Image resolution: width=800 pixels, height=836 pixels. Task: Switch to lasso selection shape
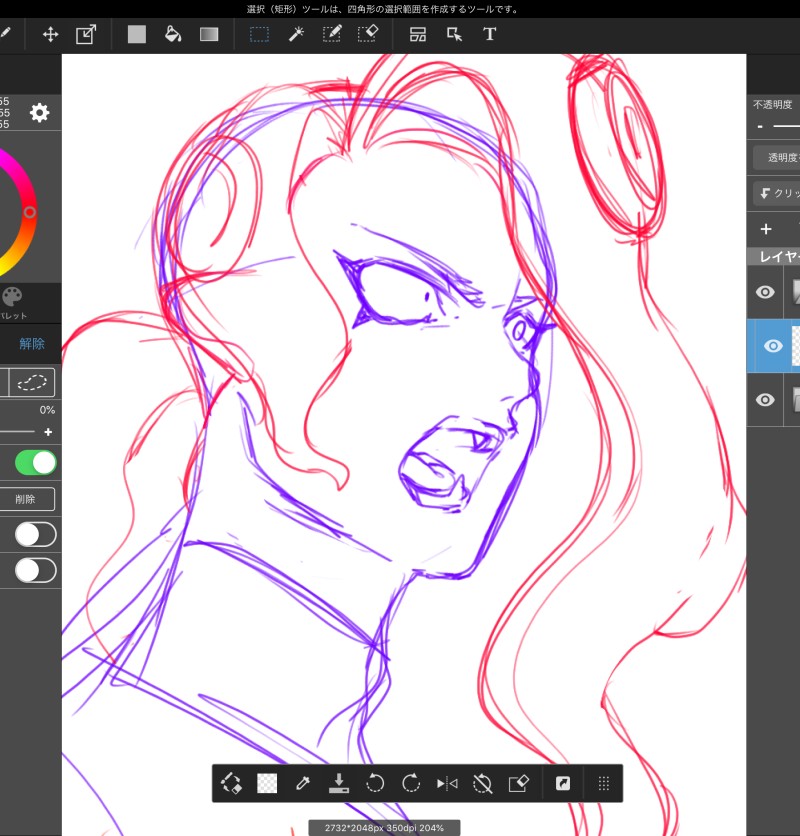pyautogui.click(x=32, y=382)
